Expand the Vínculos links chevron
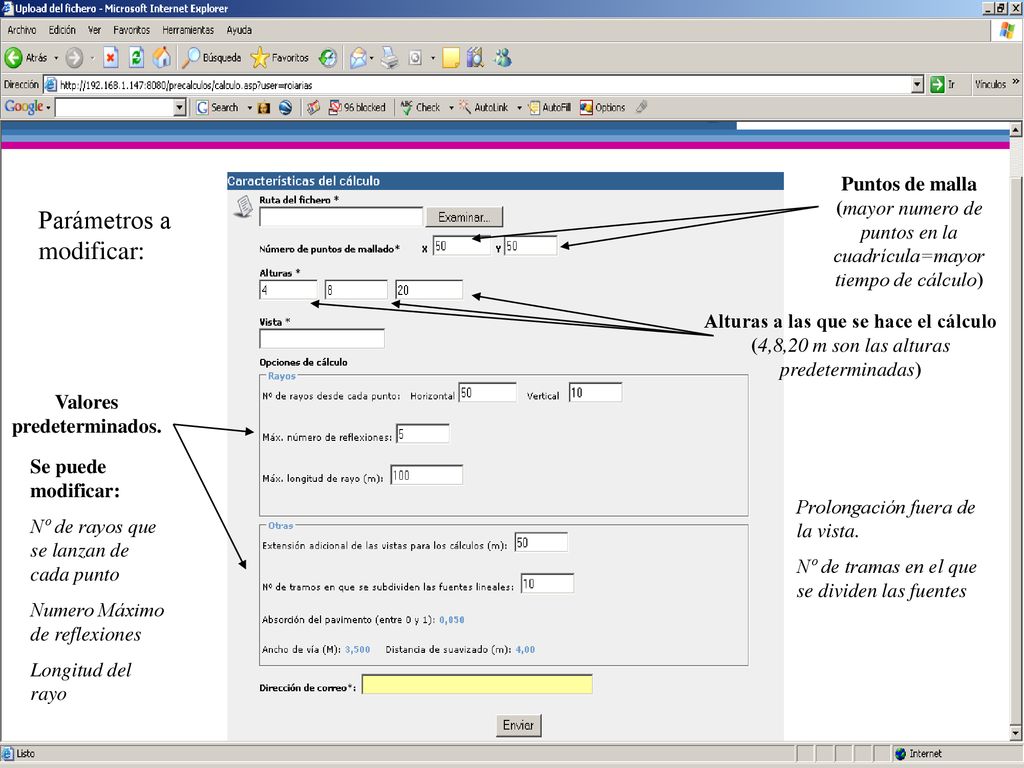 pyautogui.click(x=1016, y=82)
